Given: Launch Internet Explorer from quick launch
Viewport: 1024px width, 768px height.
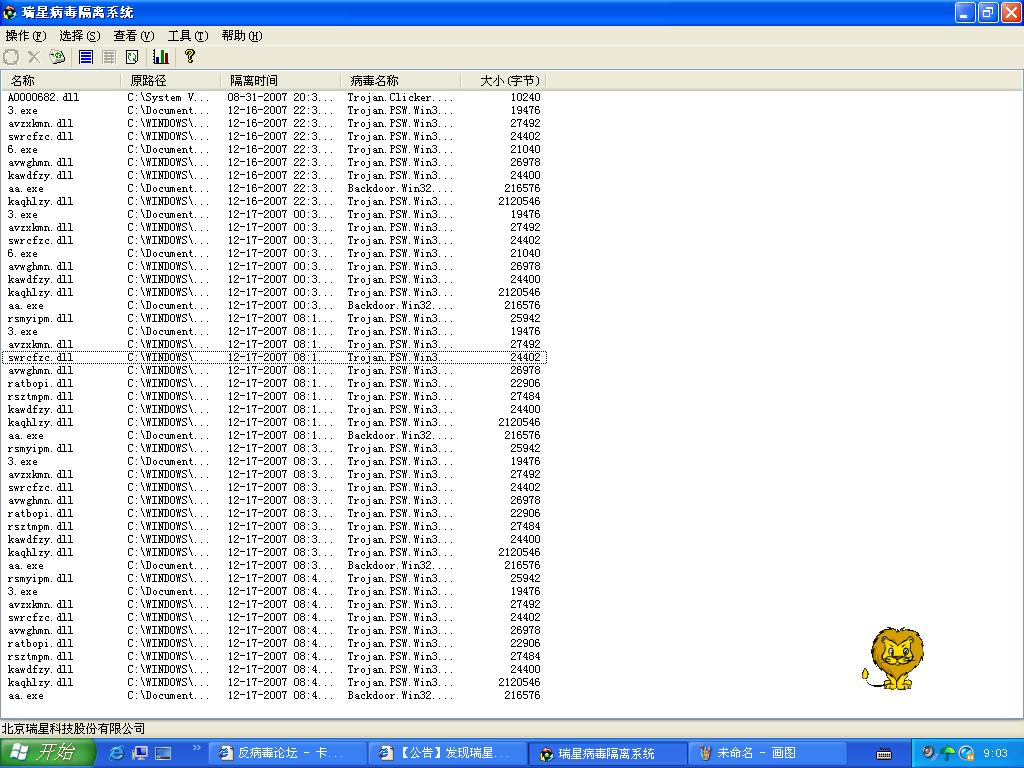Looking at the screenshot, I should [x=116, y=753].
